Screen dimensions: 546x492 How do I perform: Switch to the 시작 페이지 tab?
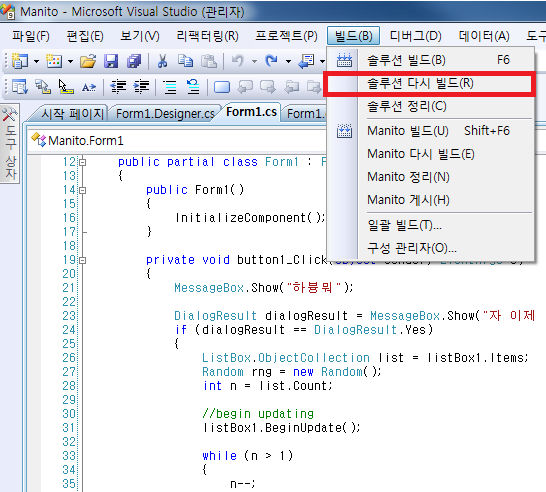72,114
